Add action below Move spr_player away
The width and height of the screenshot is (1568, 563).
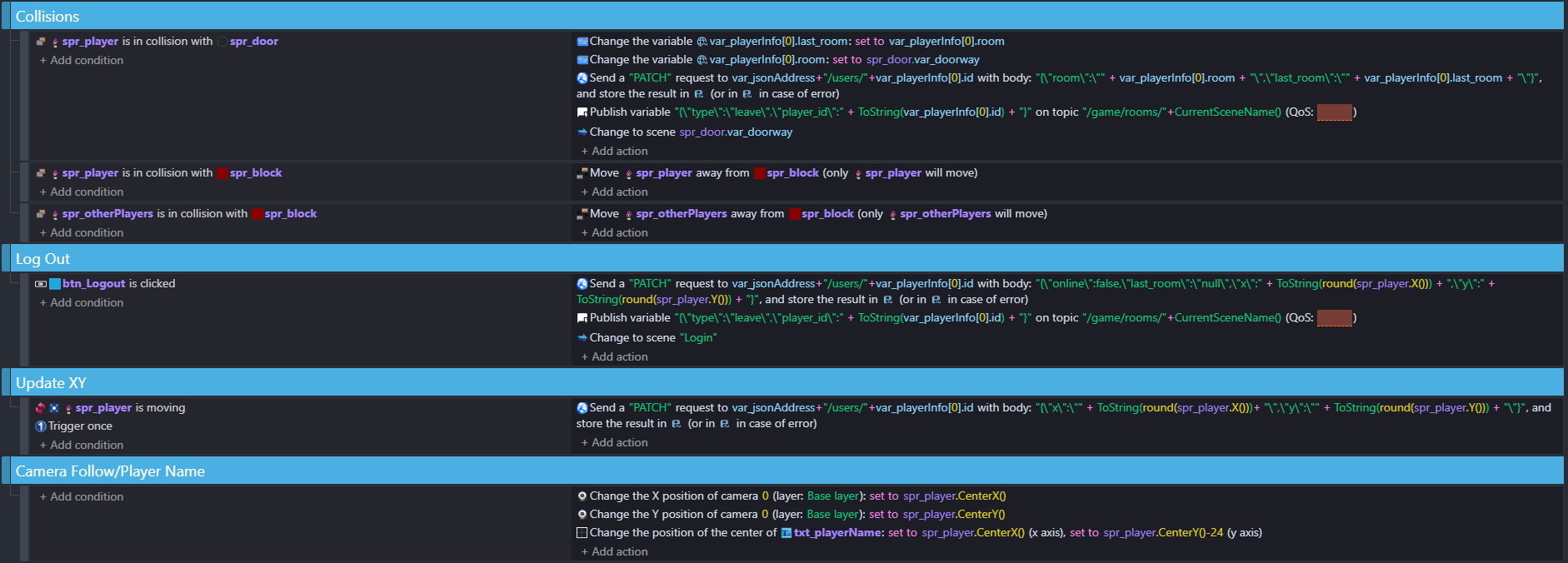[615, 192]
